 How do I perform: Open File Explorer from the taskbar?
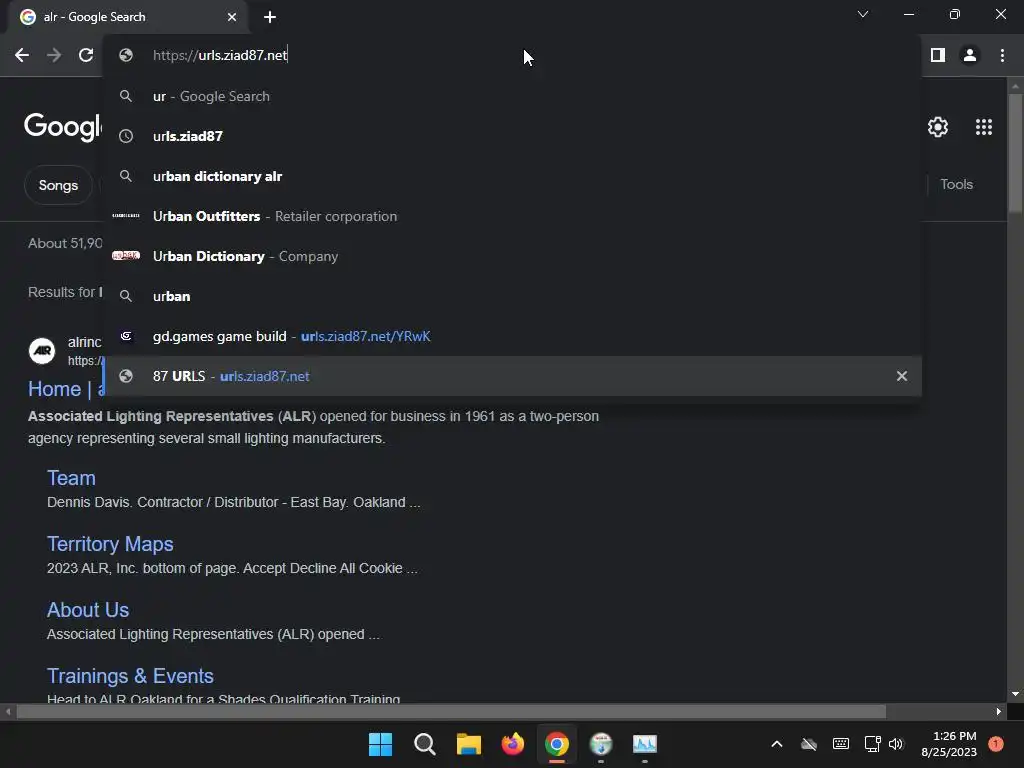(468, 744)
